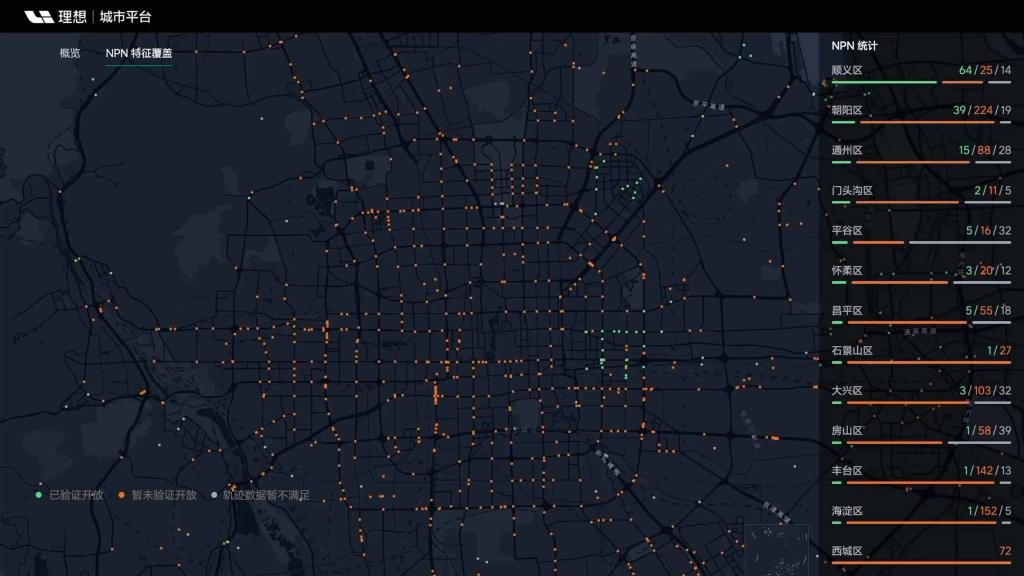Image resolution: width=1024 pixels, height=576 pixels.
Task: Click the 大兴区 progress bar
Action: click(x=920, y=402)
